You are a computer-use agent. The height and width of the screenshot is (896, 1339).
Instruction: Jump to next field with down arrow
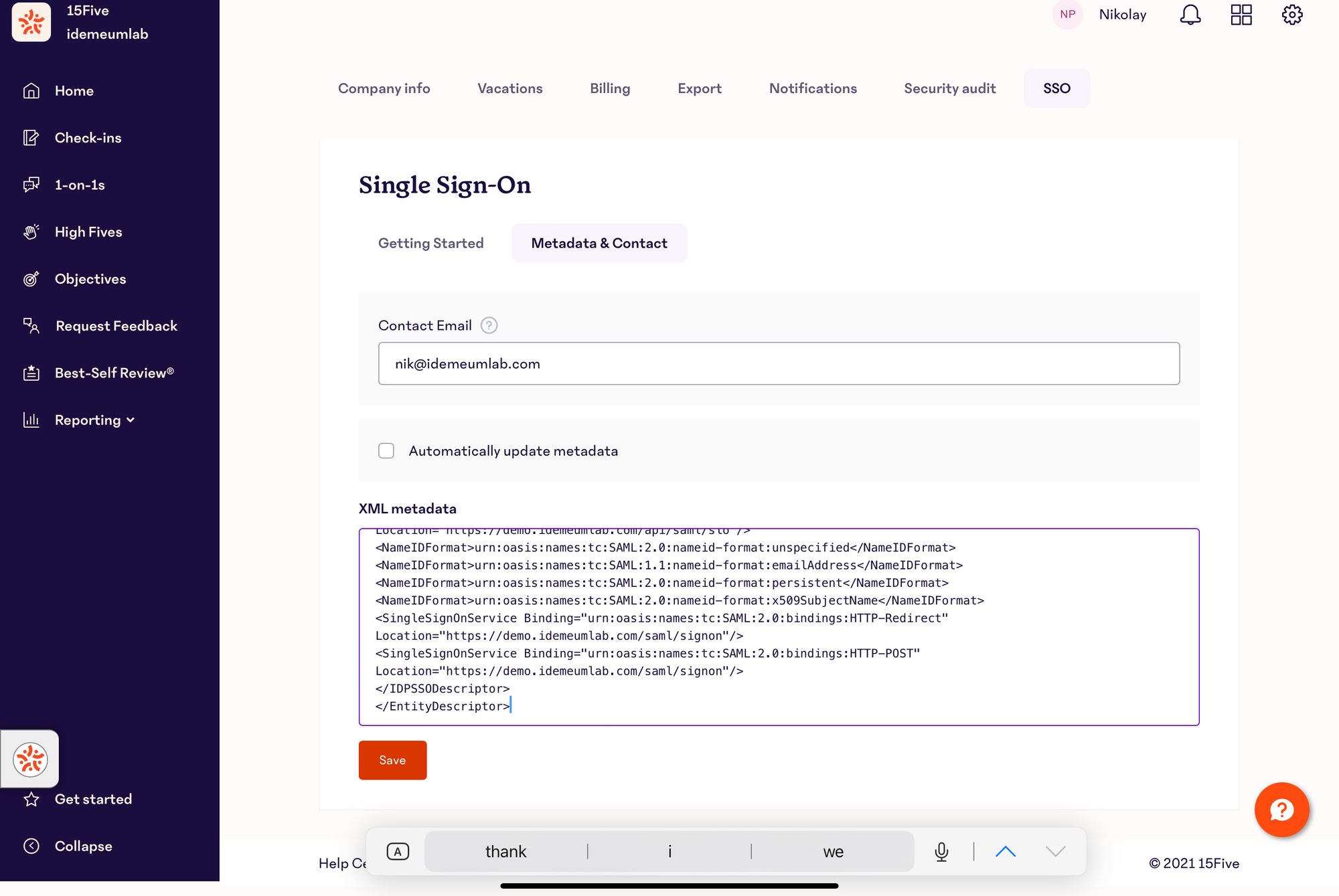tap(1056, 851)
